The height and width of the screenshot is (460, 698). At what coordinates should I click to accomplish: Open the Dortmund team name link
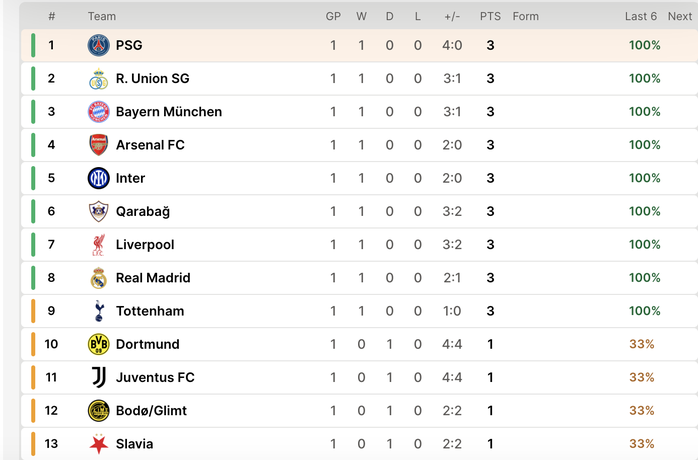(x=147, y=344)
